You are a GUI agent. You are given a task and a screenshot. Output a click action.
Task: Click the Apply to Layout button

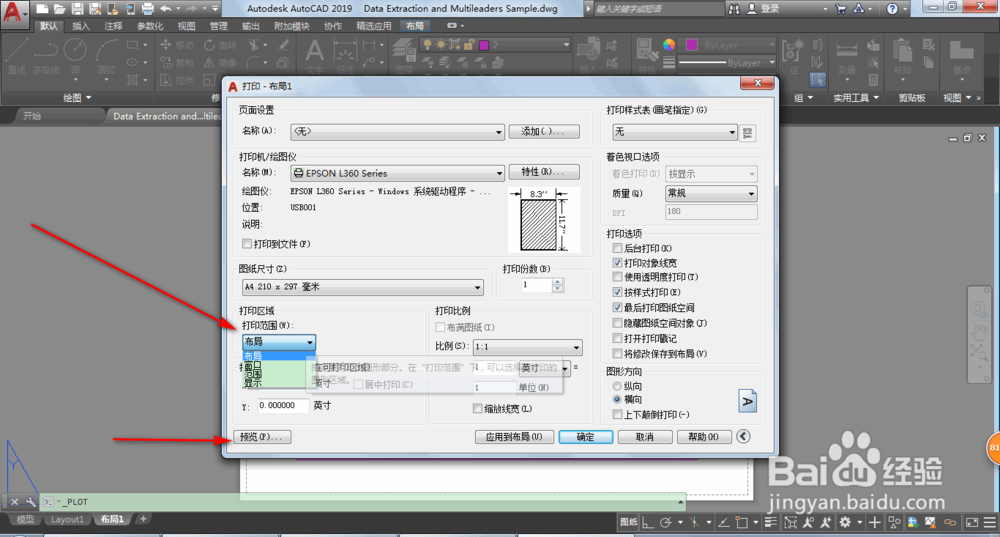tap(514, 437)
